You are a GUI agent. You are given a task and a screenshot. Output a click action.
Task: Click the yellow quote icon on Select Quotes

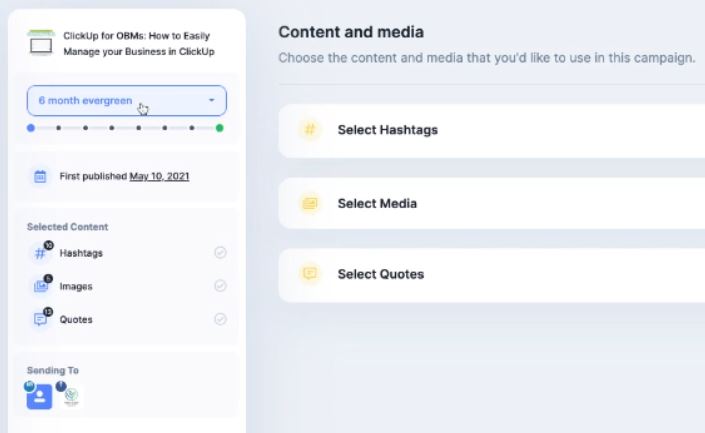pos(310,274)
